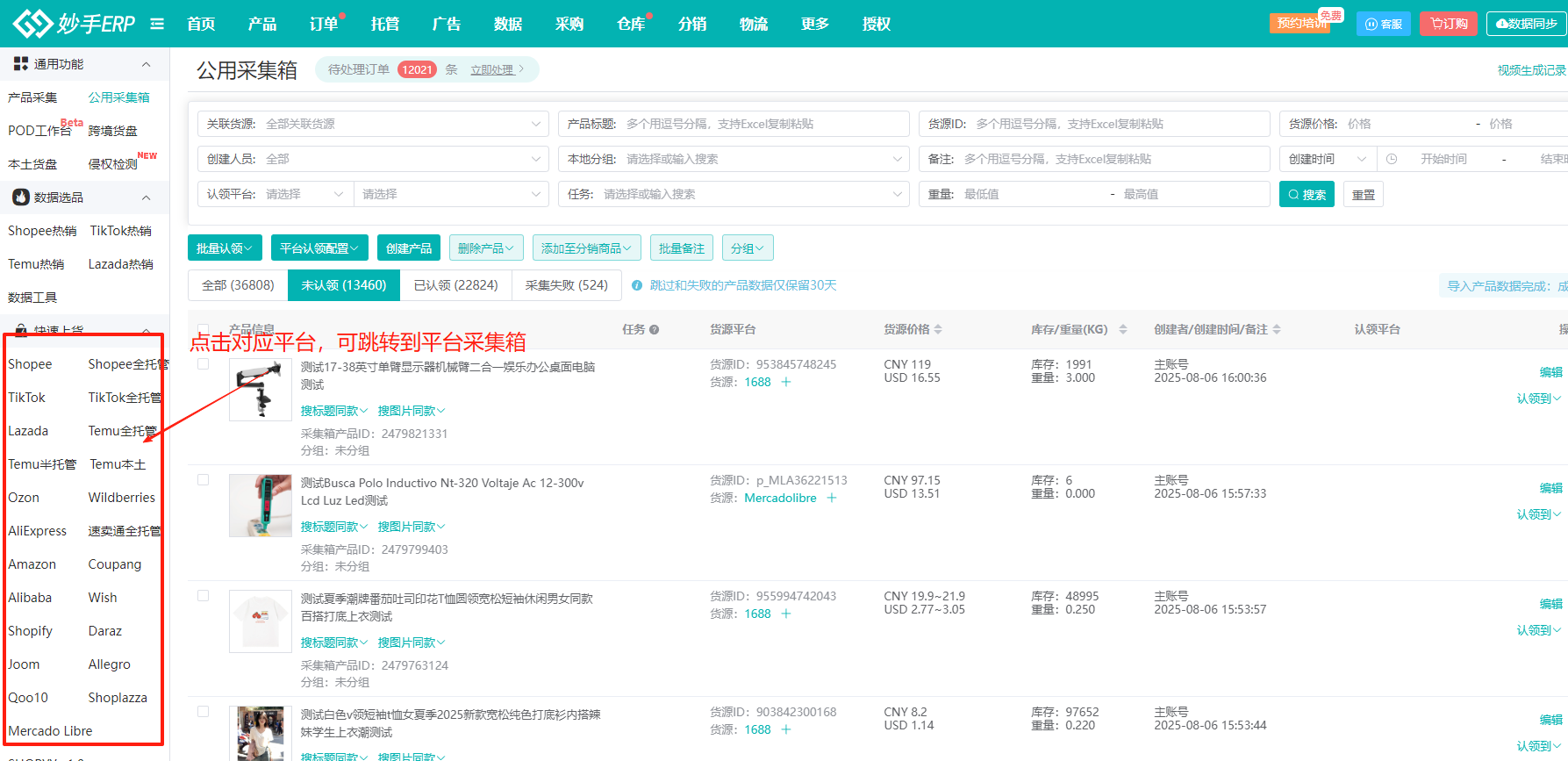Click the 货源ID input field
This screenshot has width=1568, height=761.
coord(1094,124)
